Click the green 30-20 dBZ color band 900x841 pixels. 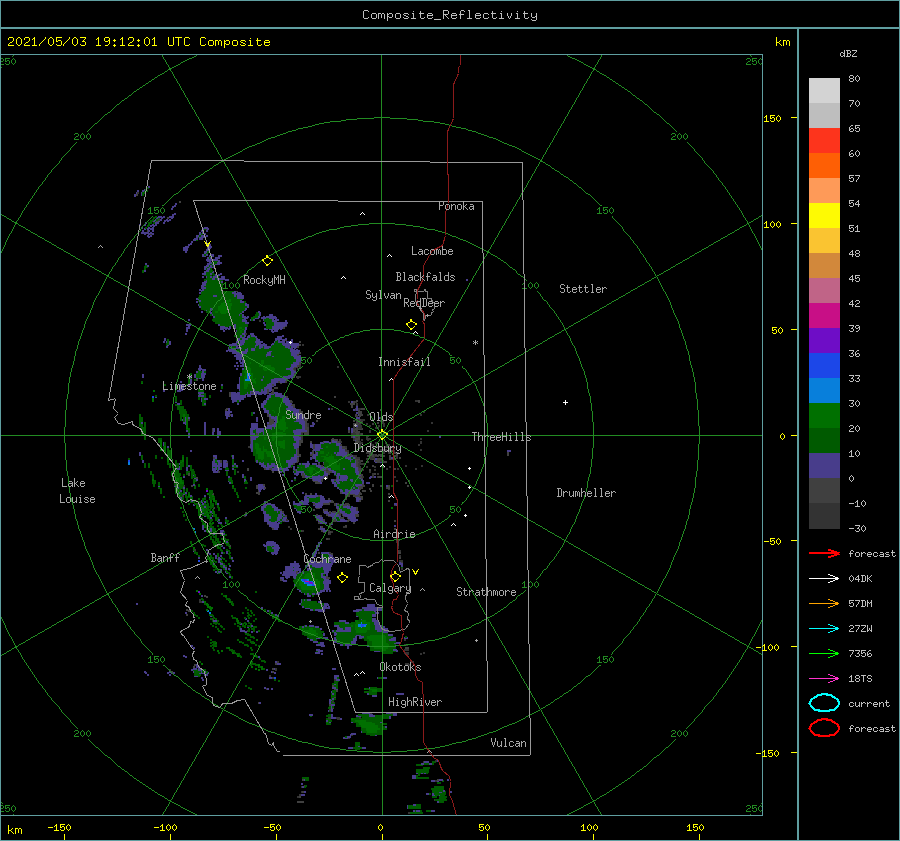[824, 416]
